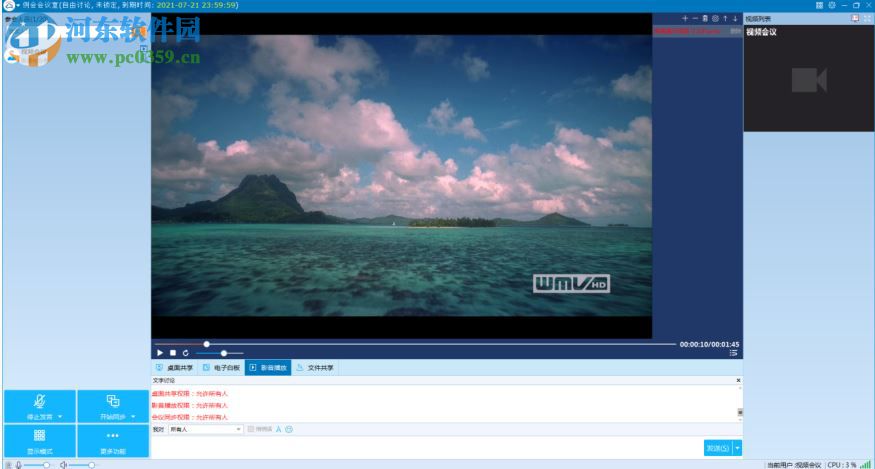Image resolution: width=875 pixels, height=469 pixels.
Task: Open the 电子白板 tab
Action: (222, 368)
